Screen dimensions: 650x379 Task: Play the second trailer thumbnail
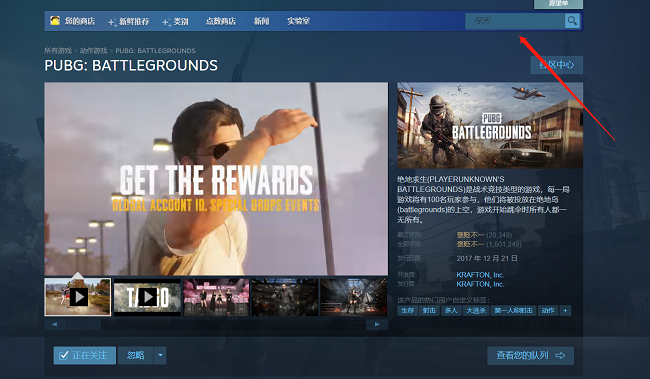coord(147,297)
